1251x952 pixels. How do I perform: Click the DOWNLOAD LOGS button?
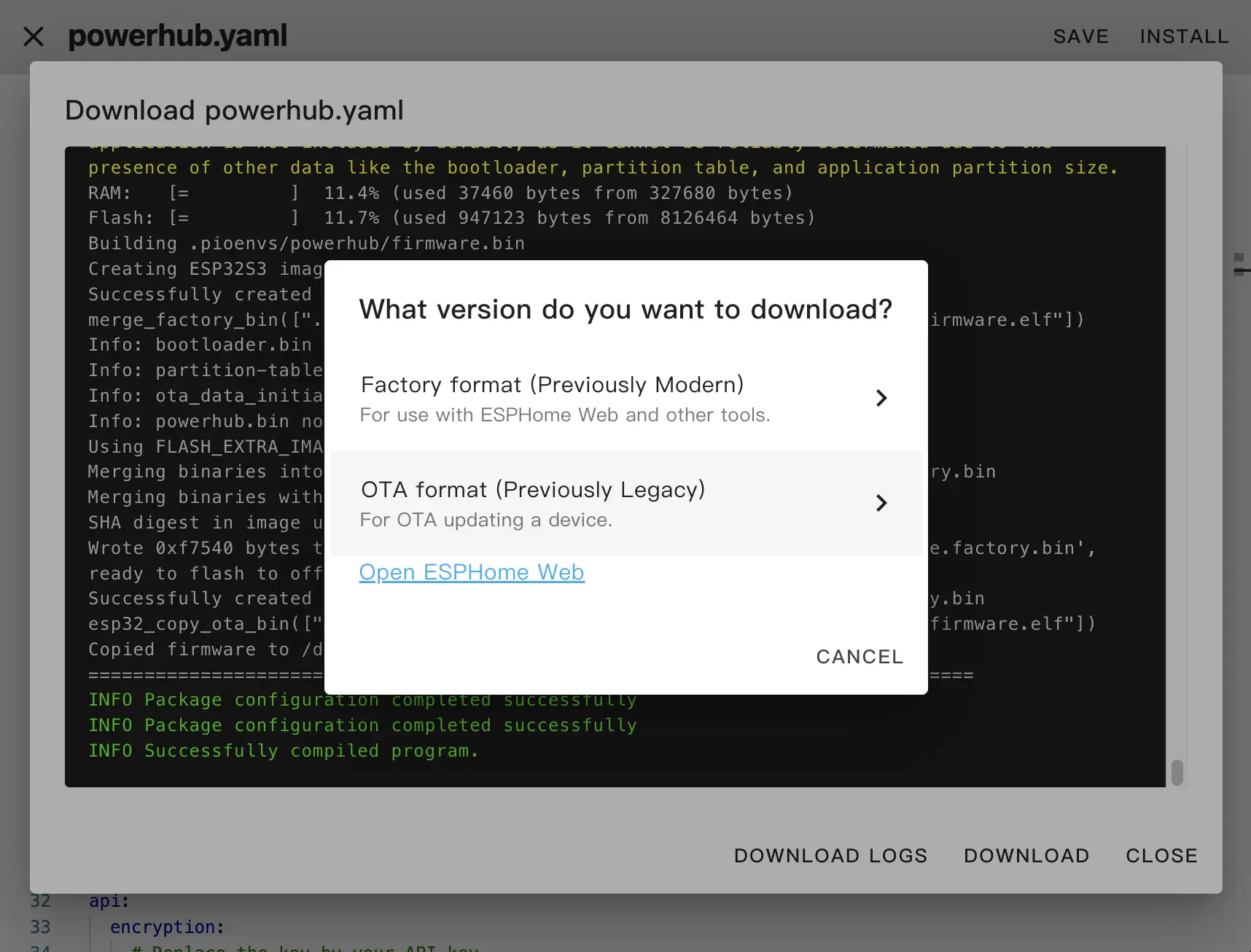click(x=830, y=856)
